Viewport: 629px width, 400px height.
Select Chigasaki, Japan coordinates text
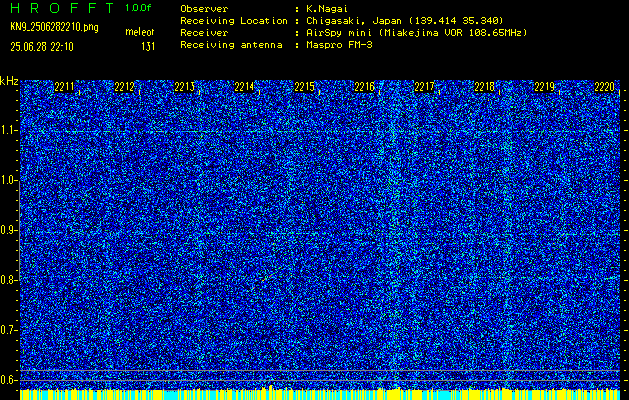tap(405, 21)
